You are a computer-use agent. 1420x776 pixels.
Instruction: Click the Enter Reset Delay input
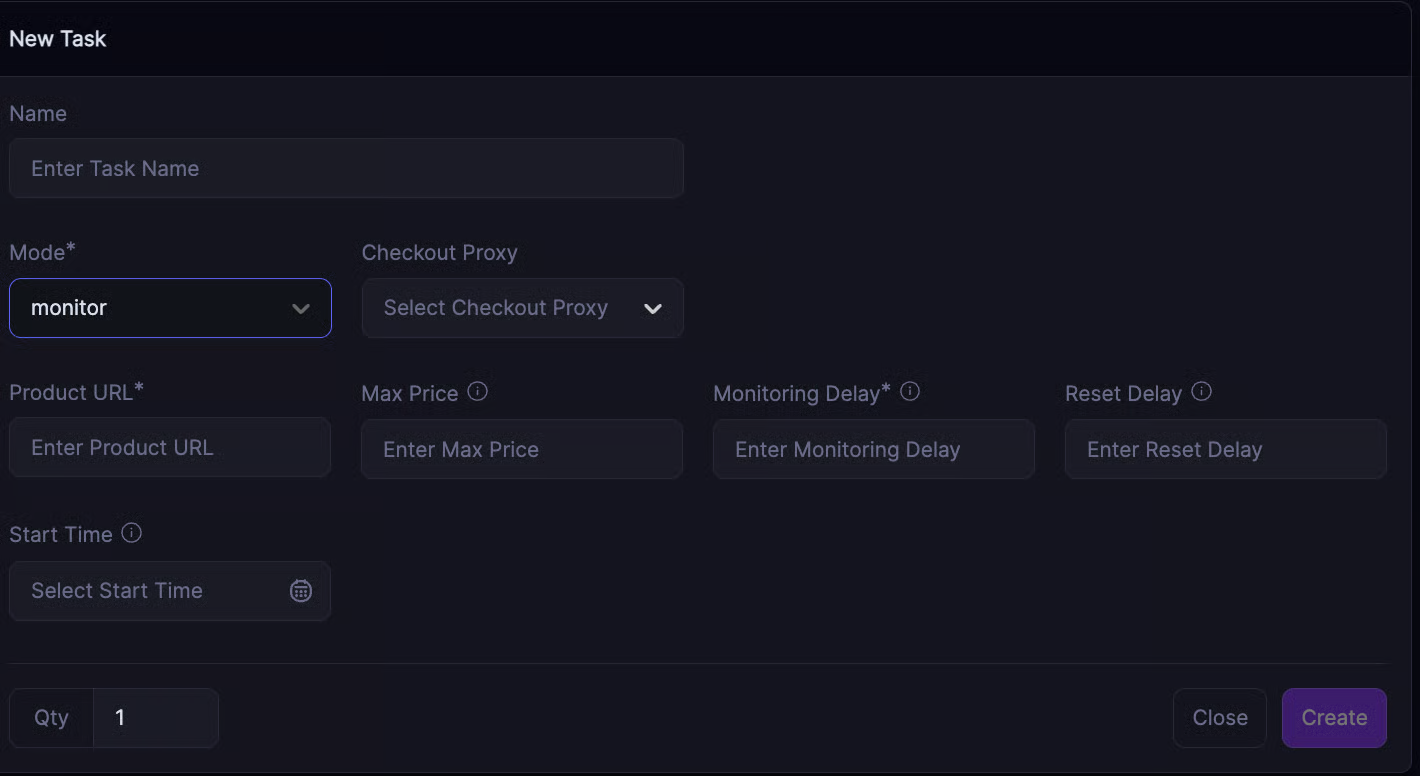[x=1225, y=449]
